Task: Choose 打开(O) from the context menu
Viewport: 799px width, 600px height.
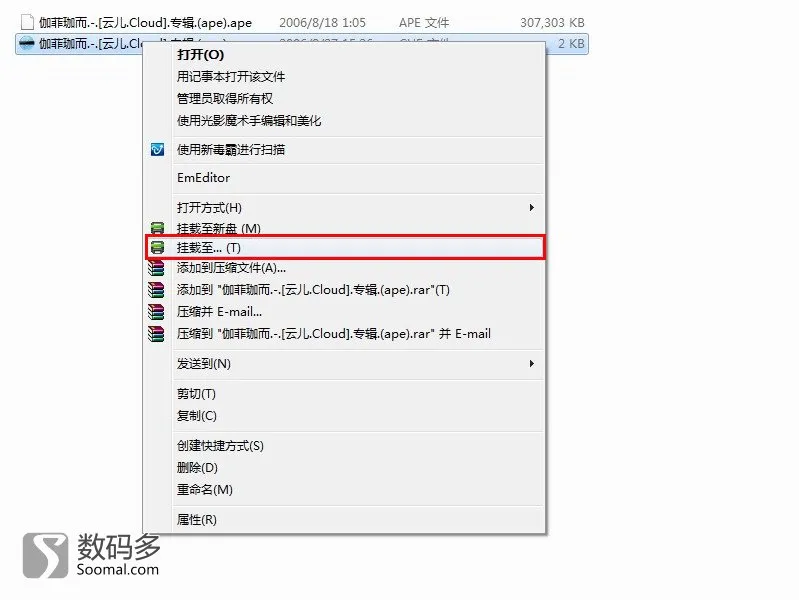Action: coord(200,55)
